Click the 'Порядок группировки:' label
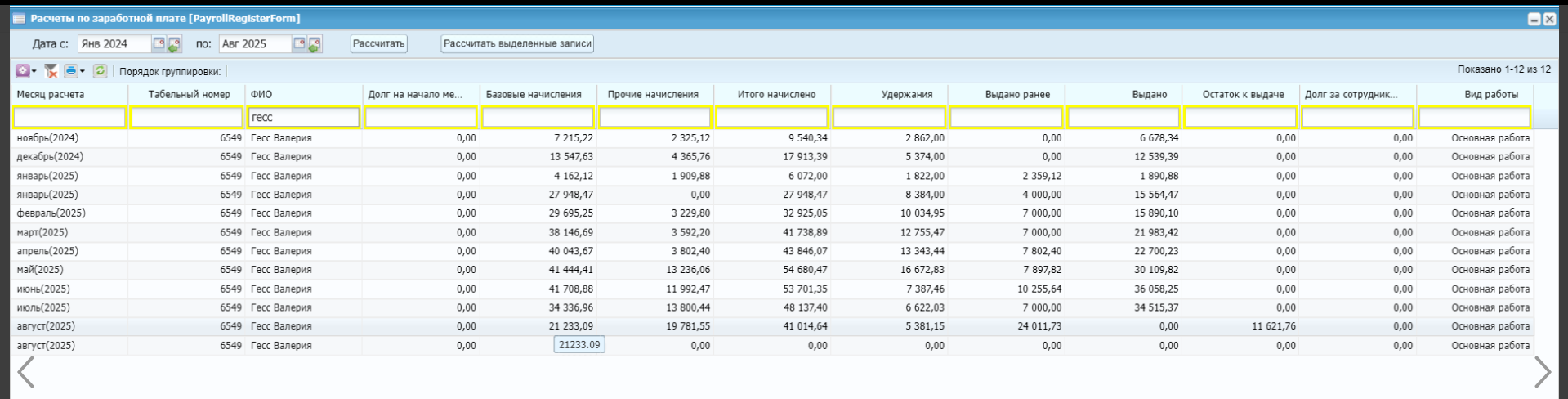The image size is (1568, 399). (x=170, y=72)
